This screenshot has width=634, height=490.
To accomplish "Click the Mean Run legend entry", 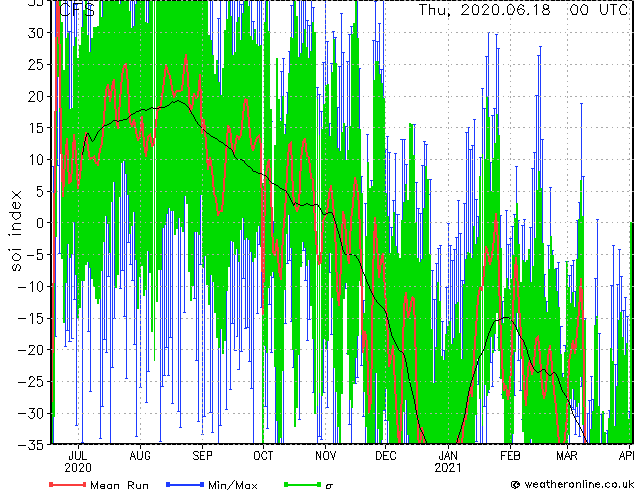I will [x=119, y=485].
